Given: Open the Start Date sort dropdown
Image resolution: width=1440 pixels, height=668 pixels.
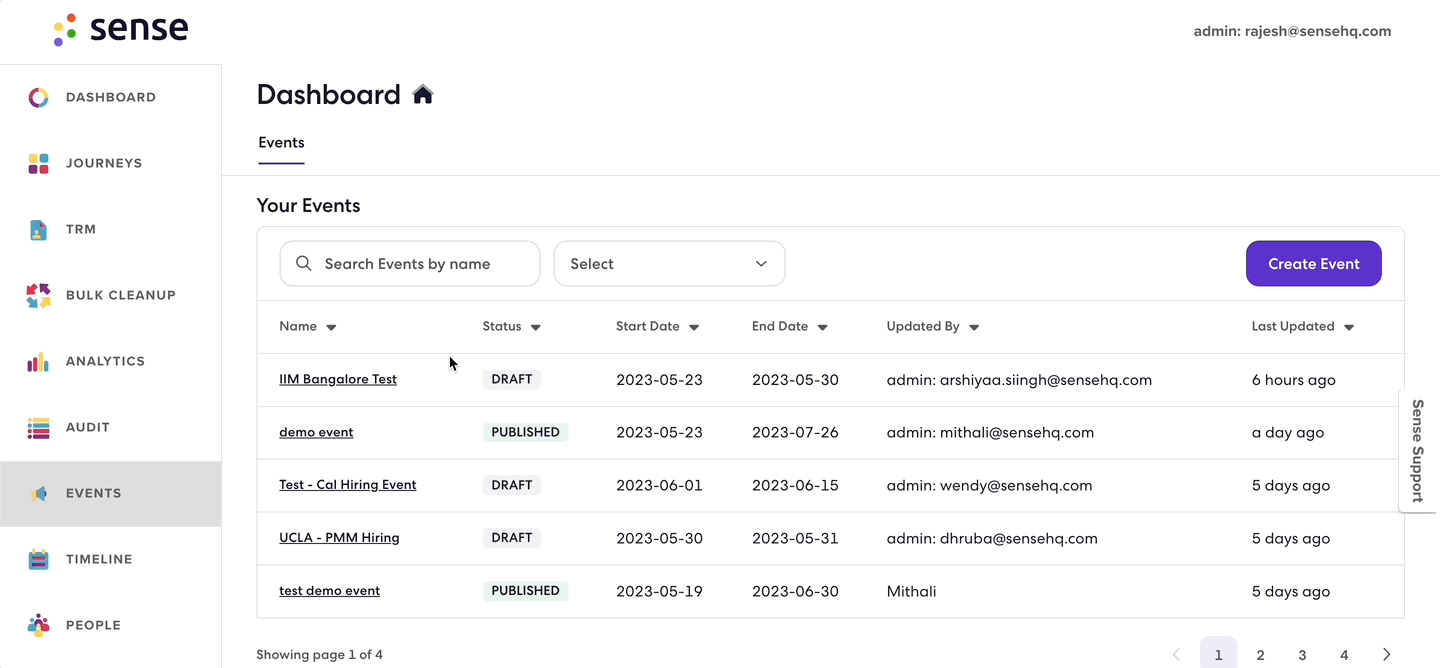Looking at the screenshot, I should pos(694,326).
